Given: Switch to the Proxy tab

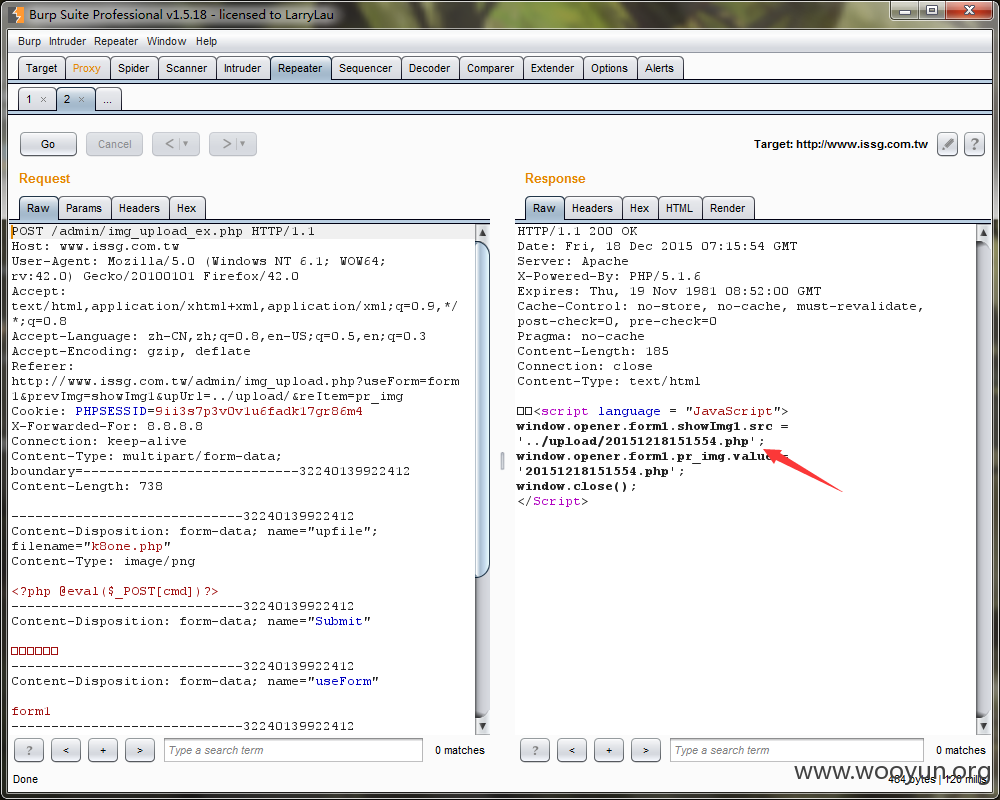Looking at the screenshot, I should (x=87, y=68).
